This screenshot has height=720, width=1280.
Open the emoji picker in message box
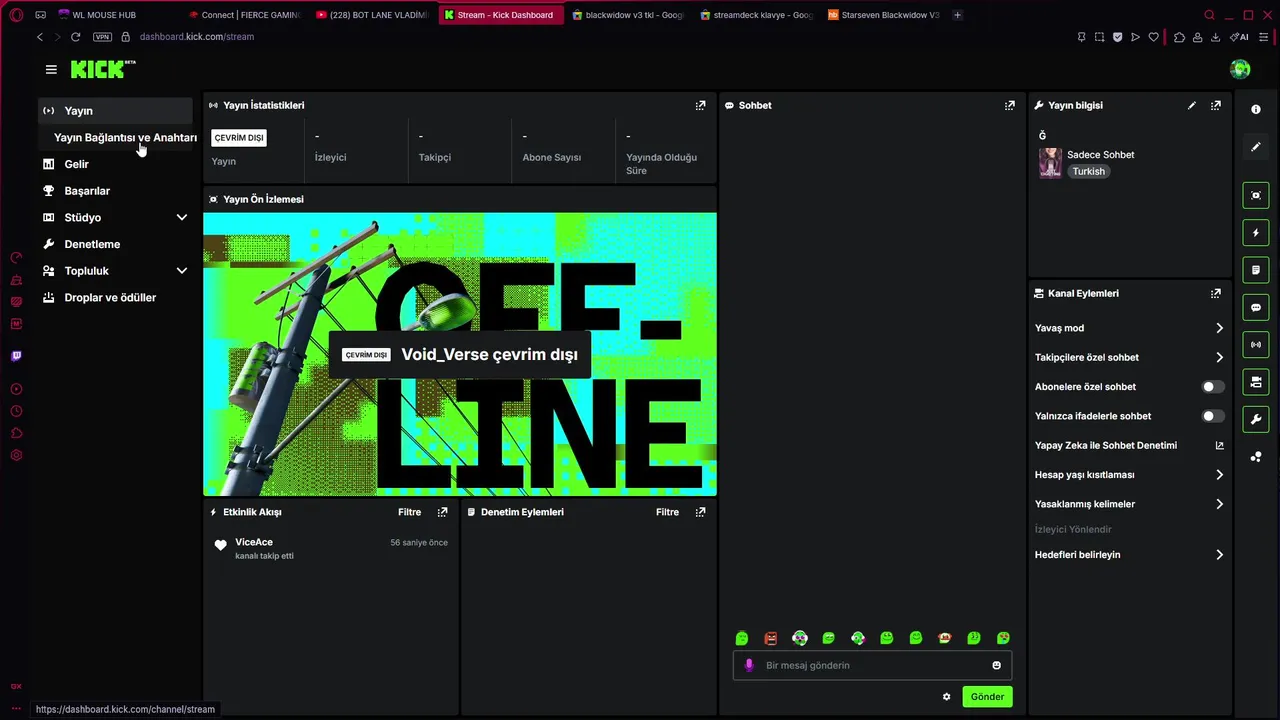coord(996,665)
